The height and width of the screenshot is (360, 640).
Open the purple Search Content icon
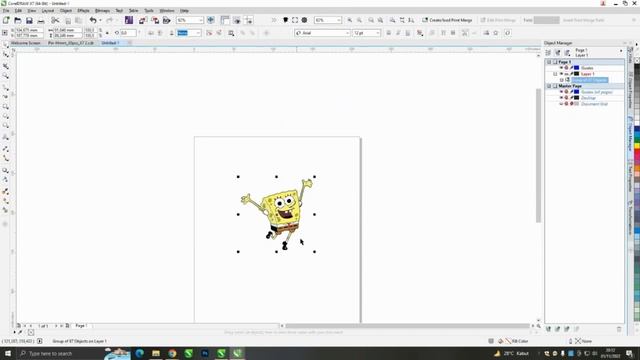129,20
